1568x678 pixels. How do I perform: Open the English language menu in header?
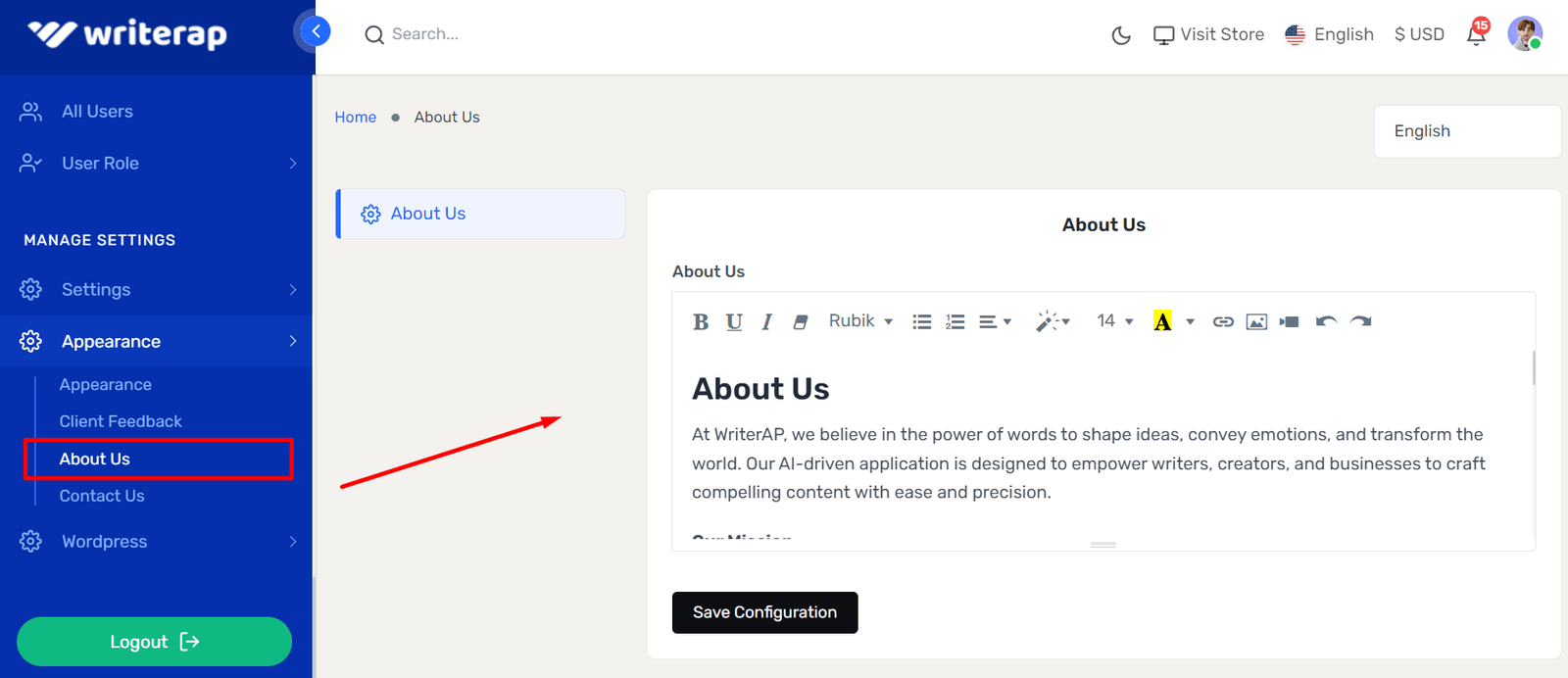(x=1329, y=34)
